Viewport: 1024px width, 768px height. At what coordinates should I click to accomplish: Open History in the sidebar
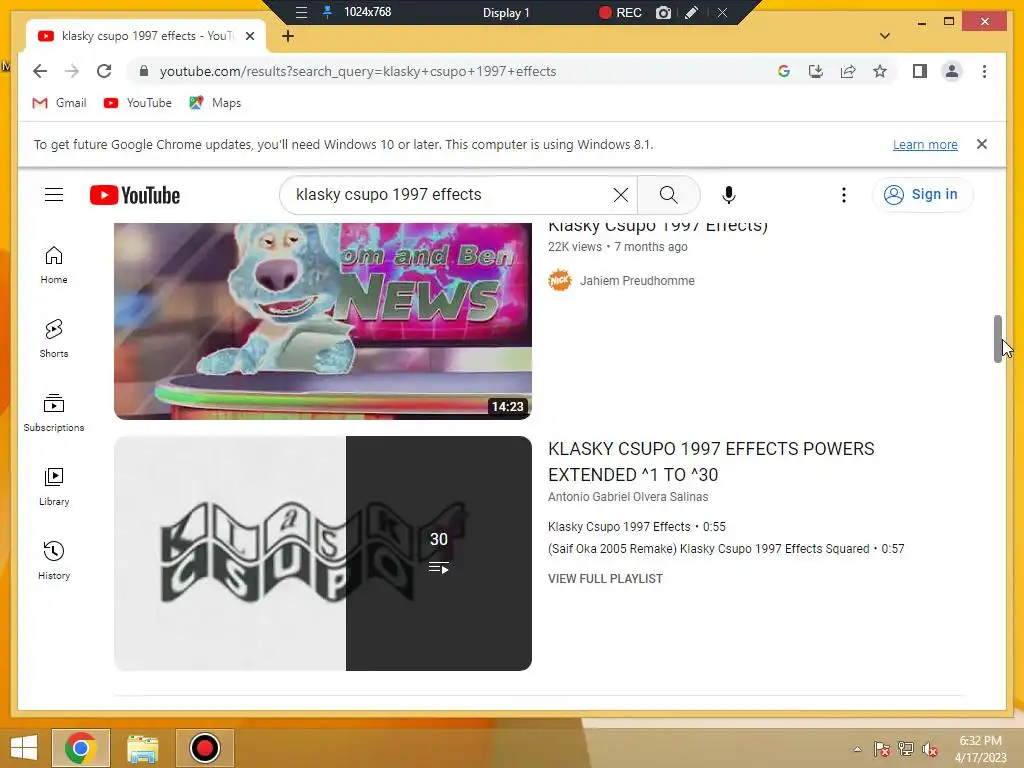54,561
